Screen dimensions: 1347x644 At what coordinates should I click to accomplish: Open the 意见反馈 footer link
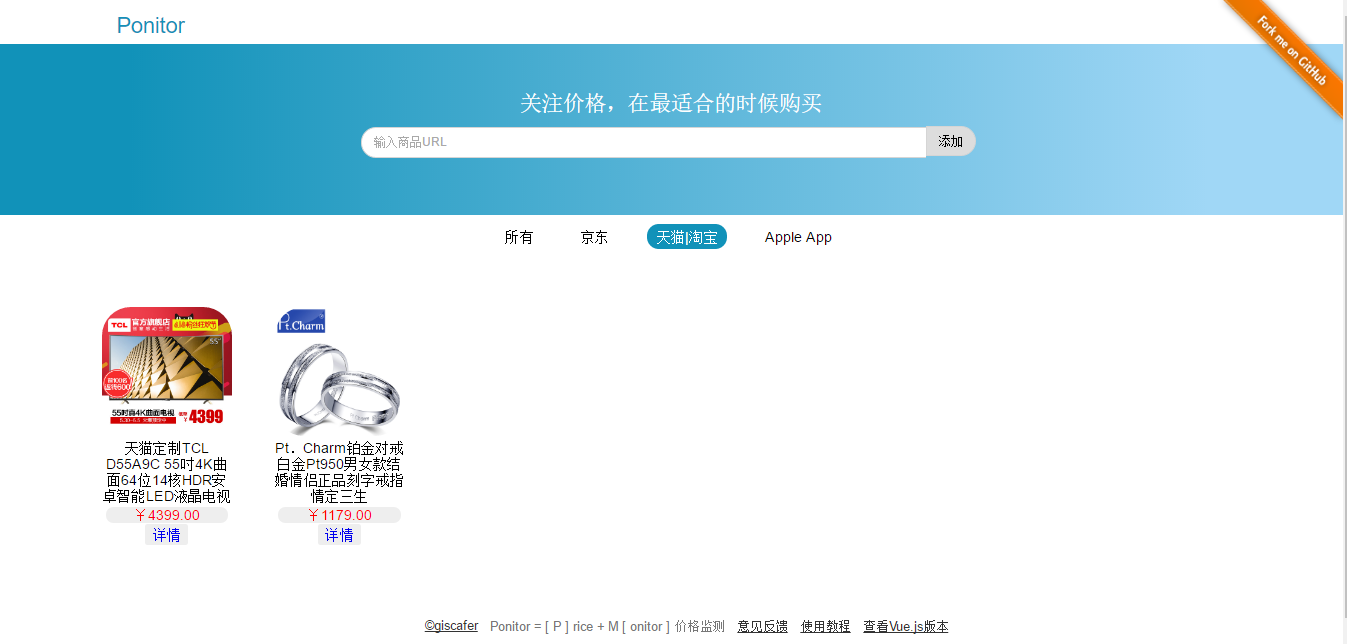point(762,626)
